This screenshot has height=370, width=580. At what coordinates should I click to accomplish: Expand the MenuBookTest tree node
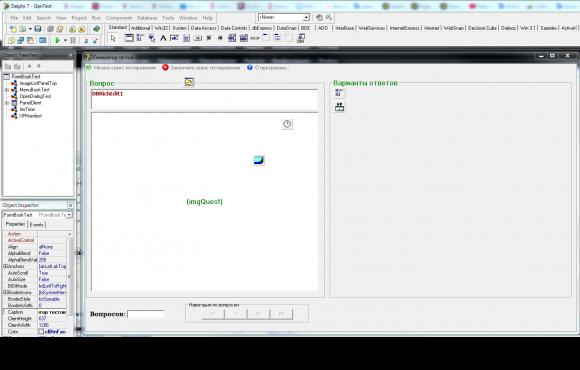pos(7,90)
